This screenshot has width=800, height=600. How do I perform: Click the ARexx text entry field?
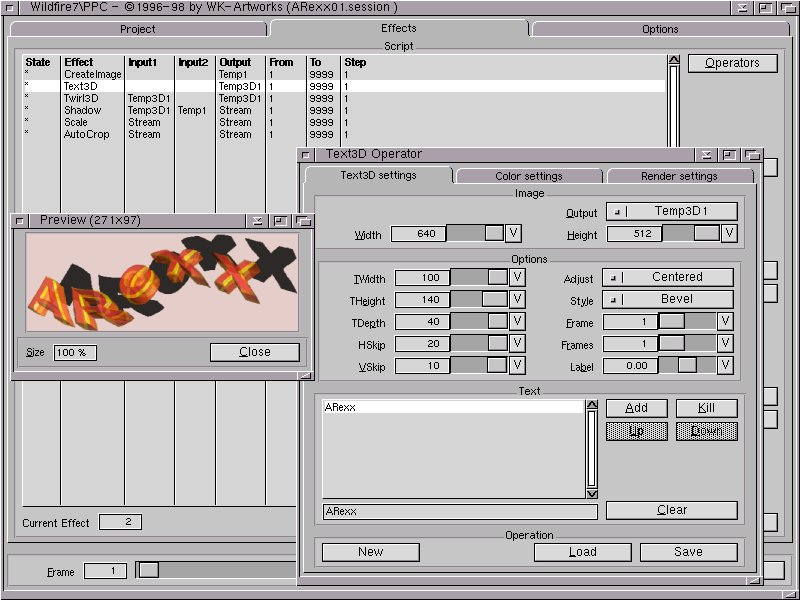460,512
